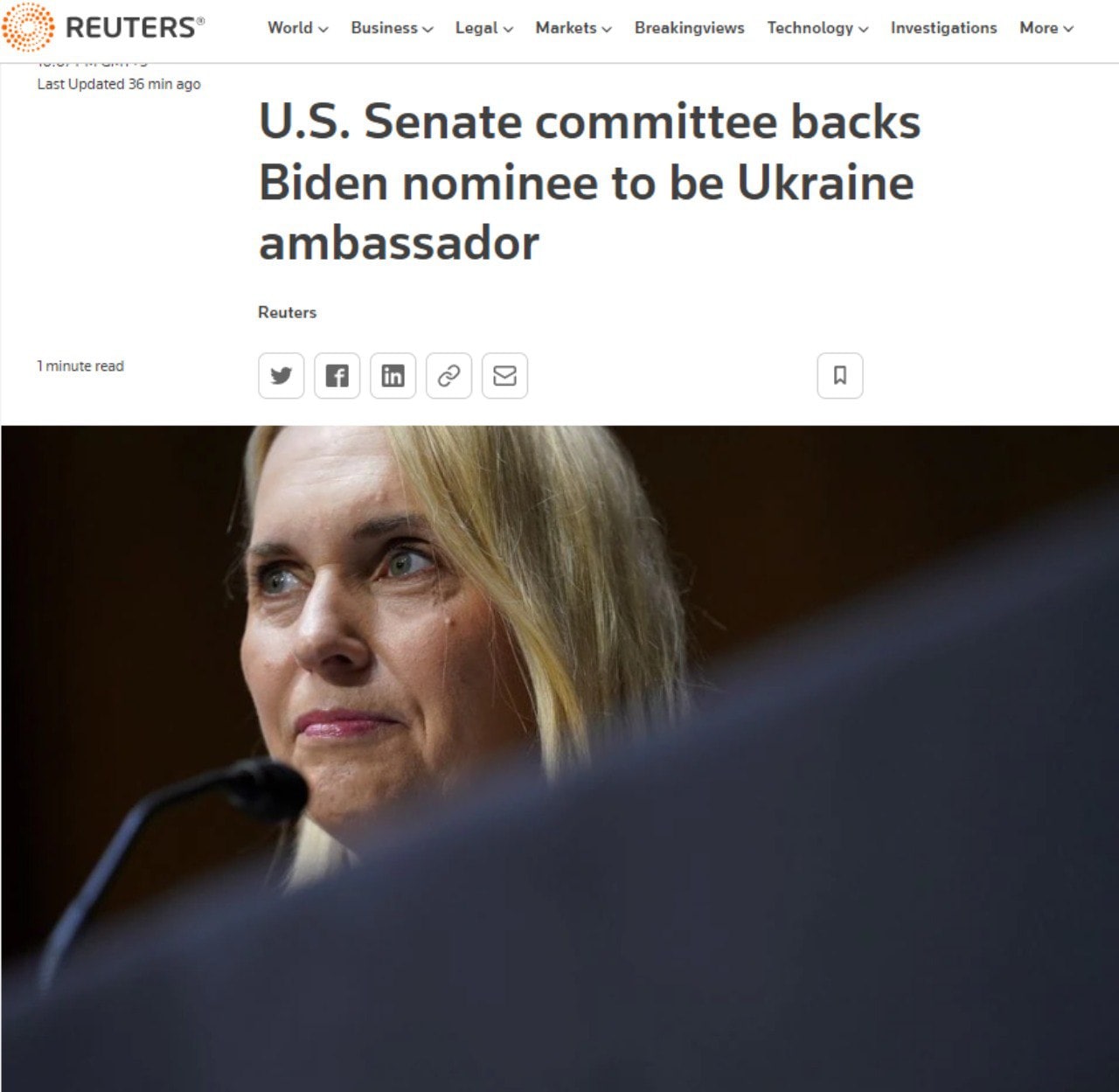The height and width of the screenshot is (1092, 1119).
Task: Open the ambassador nominee photo
Action: tap(559, 758)
